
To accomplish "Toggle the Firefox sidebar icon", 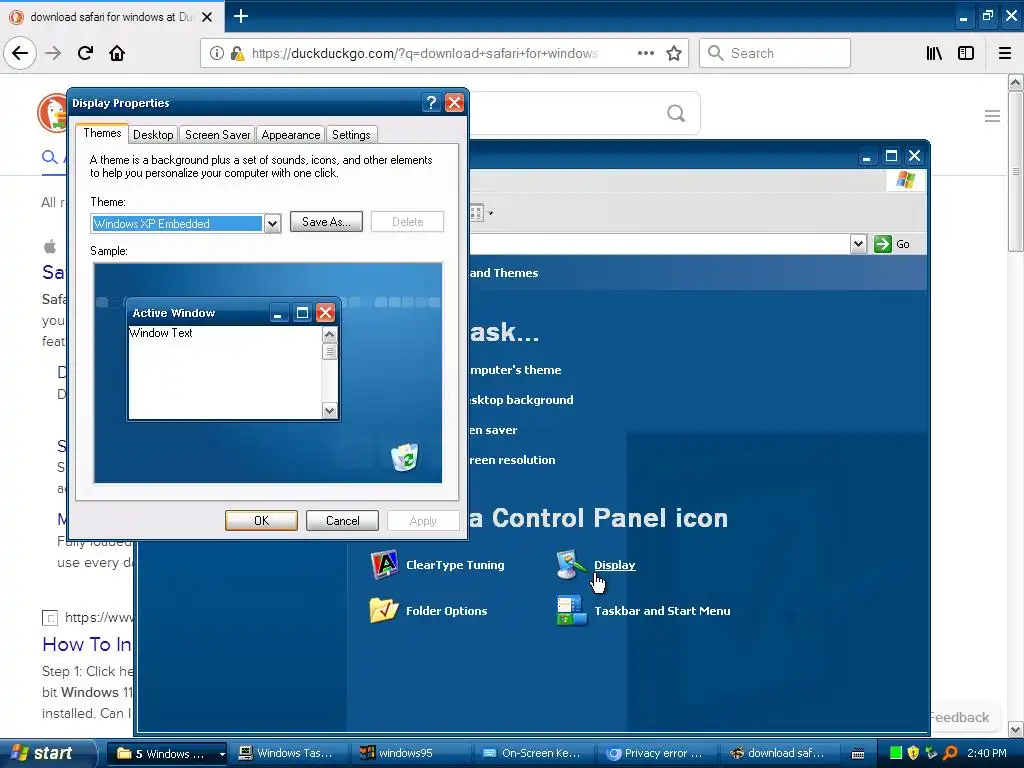I will (966, 53).
